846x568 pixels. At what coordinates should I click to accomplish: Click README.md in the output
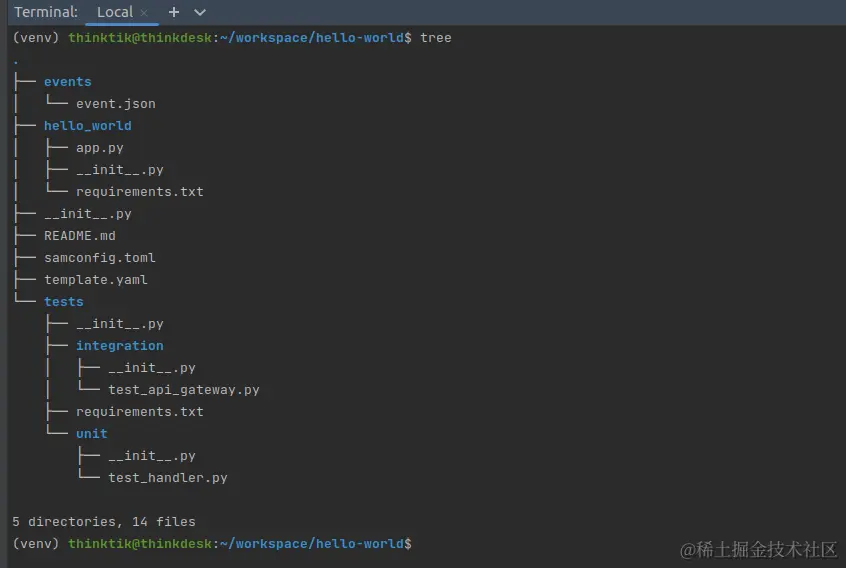pyautogui.click(x=79, y=236)
